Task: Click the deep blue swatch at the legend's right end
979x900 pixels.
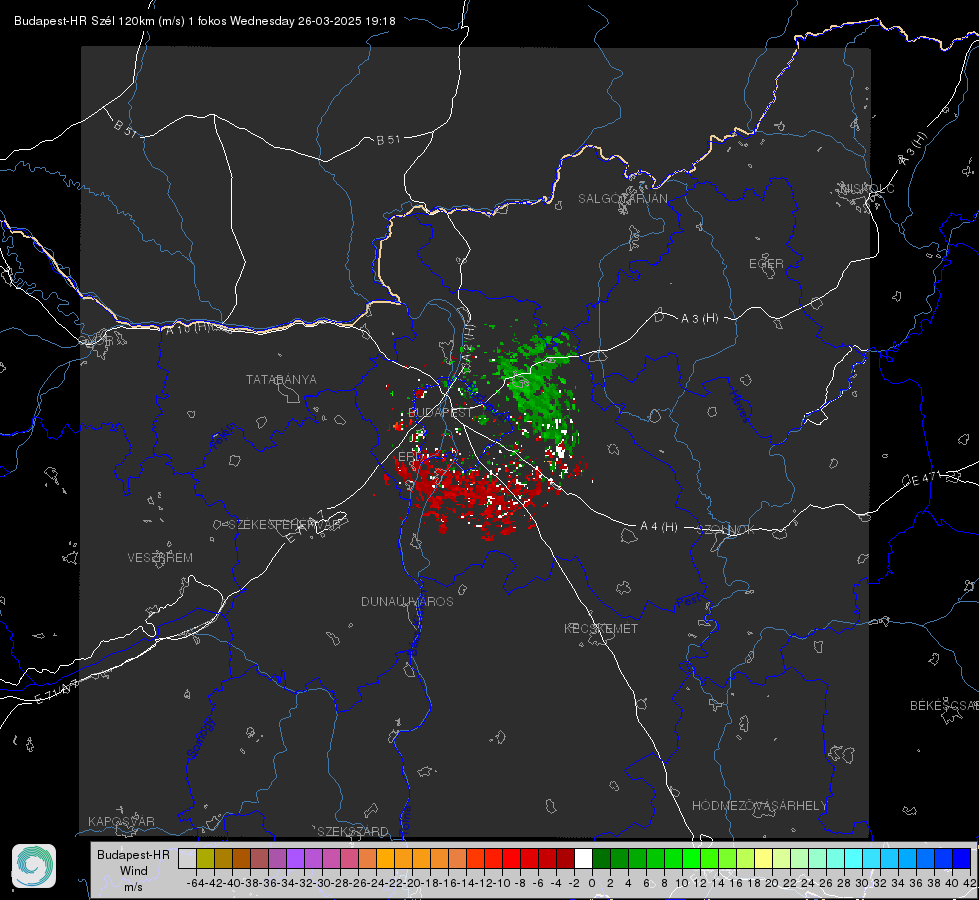Action: click(962, 859)
